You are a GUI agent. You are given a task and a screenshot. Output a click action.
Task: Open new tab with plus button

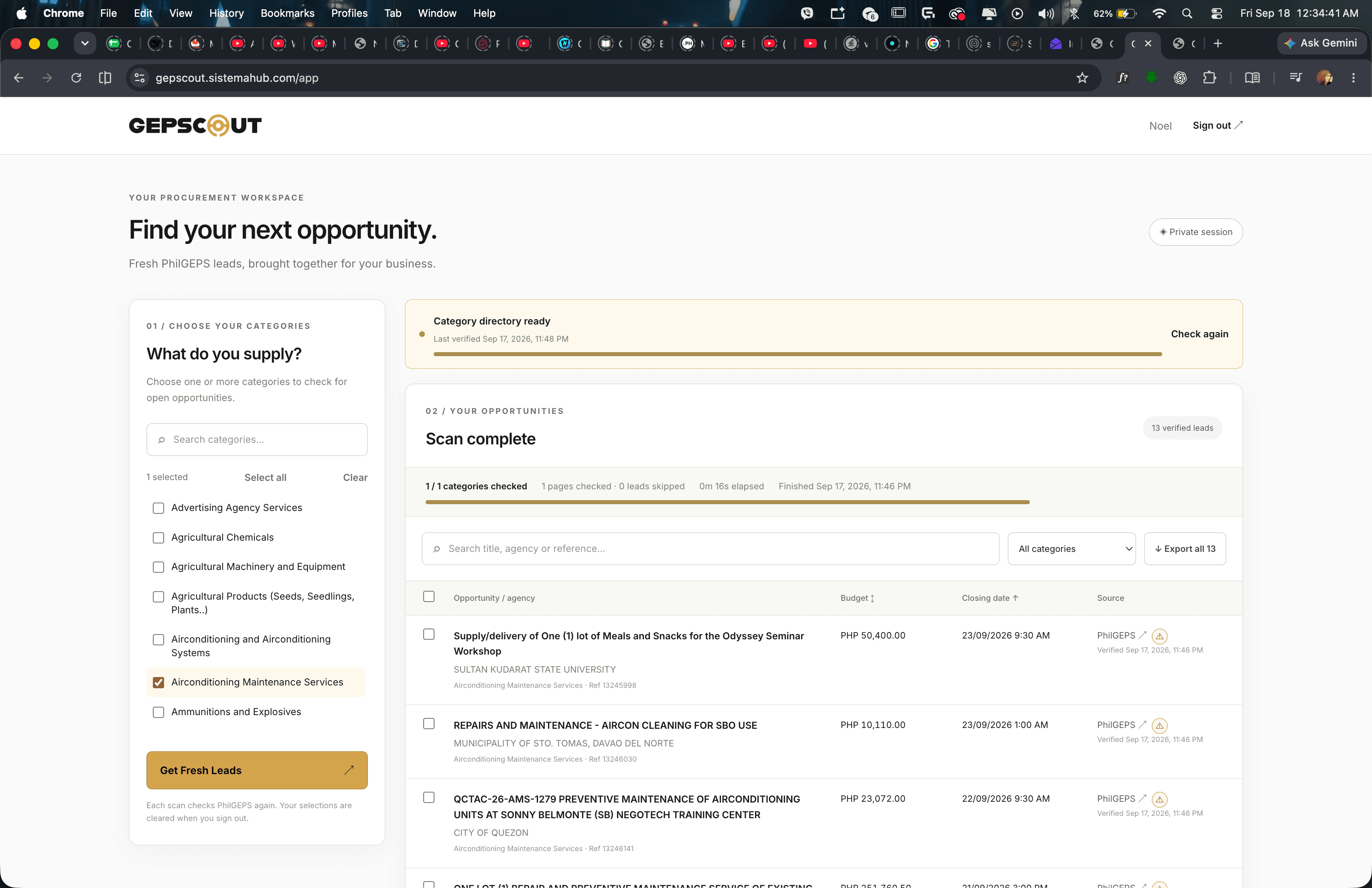[1218, 43]
